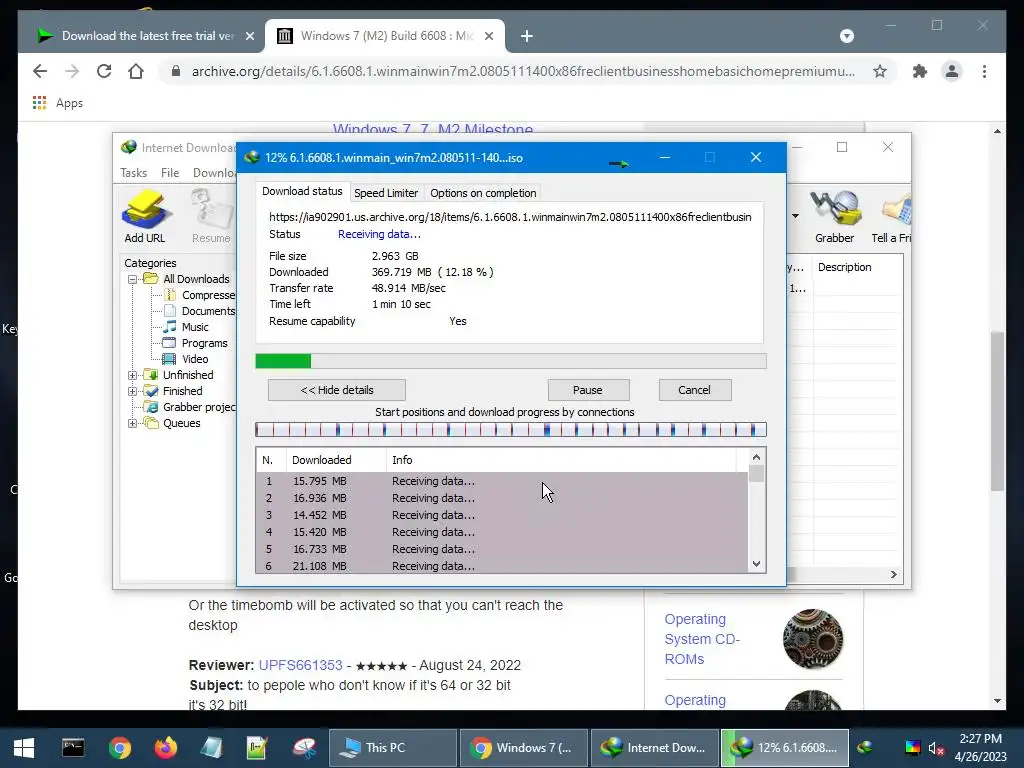Open the Chrome profile avatar

click(952, 71)
